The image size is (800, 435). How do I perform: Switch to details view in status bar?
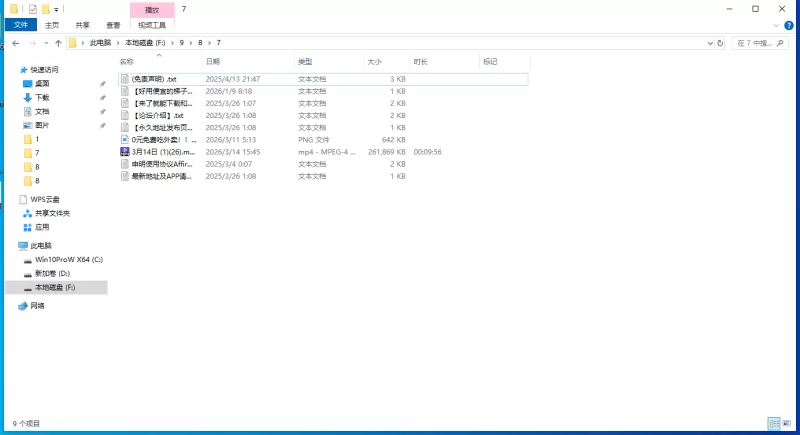(774, 424)
